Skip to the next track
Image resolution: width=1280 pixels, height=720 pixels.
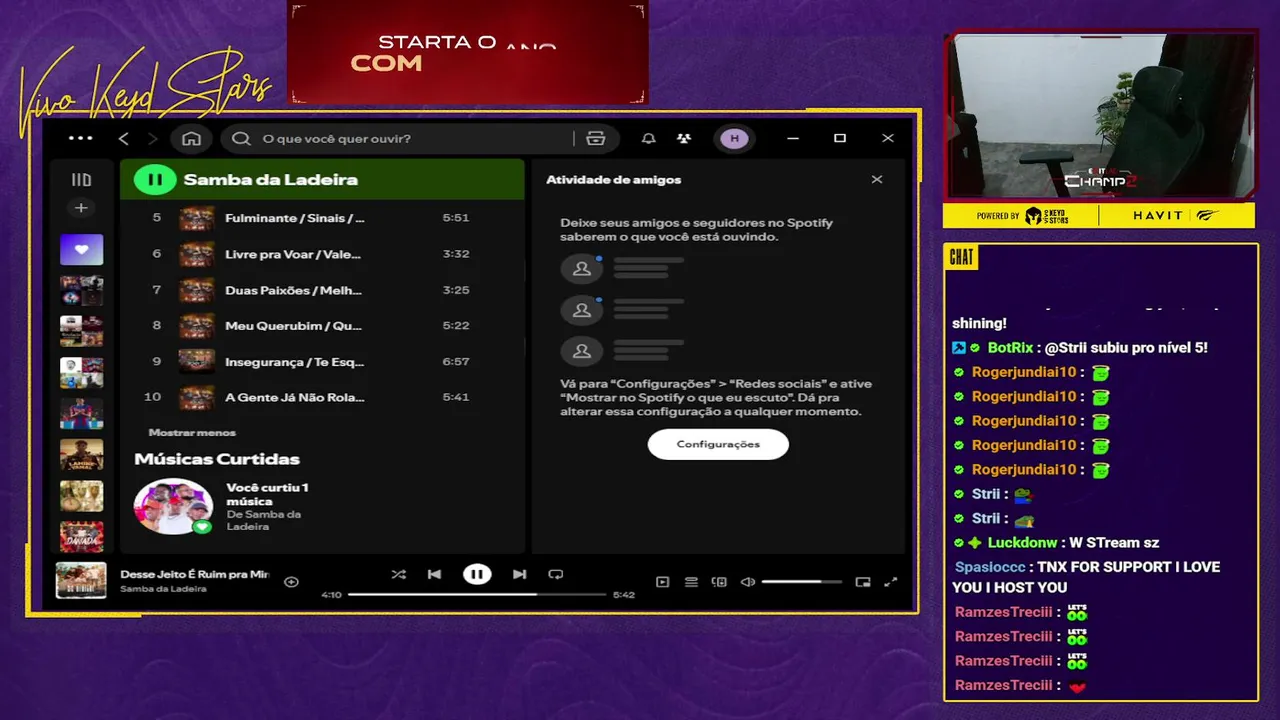(x=519, y=574)
